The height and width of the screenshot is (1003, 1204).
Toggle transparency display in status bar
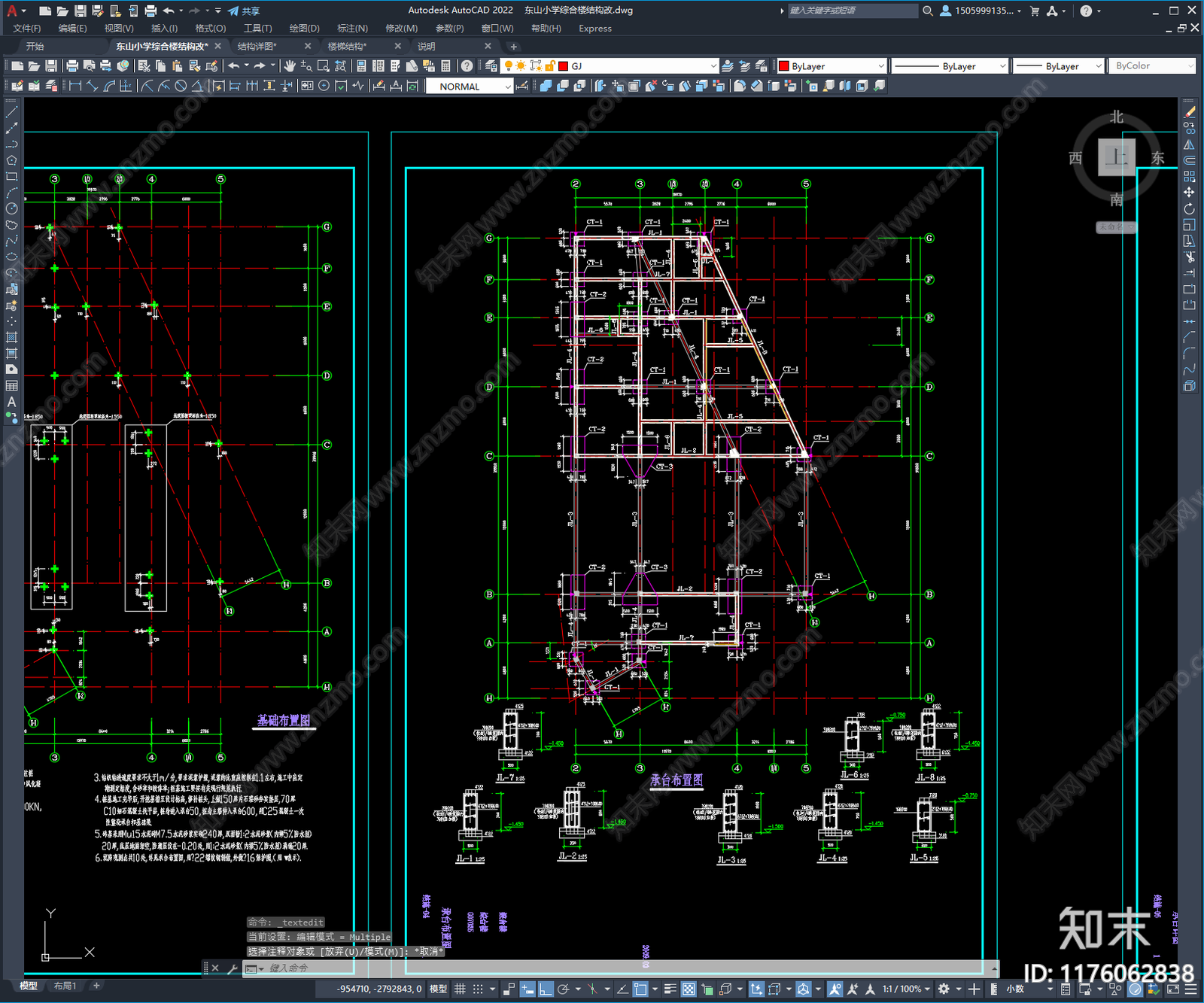click(689, 989)
